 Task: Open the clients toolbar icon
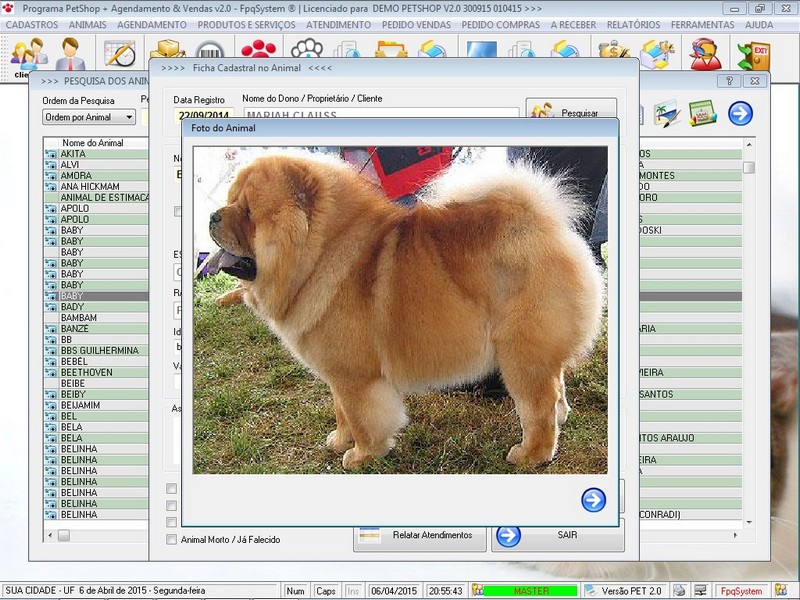point(29,55)
